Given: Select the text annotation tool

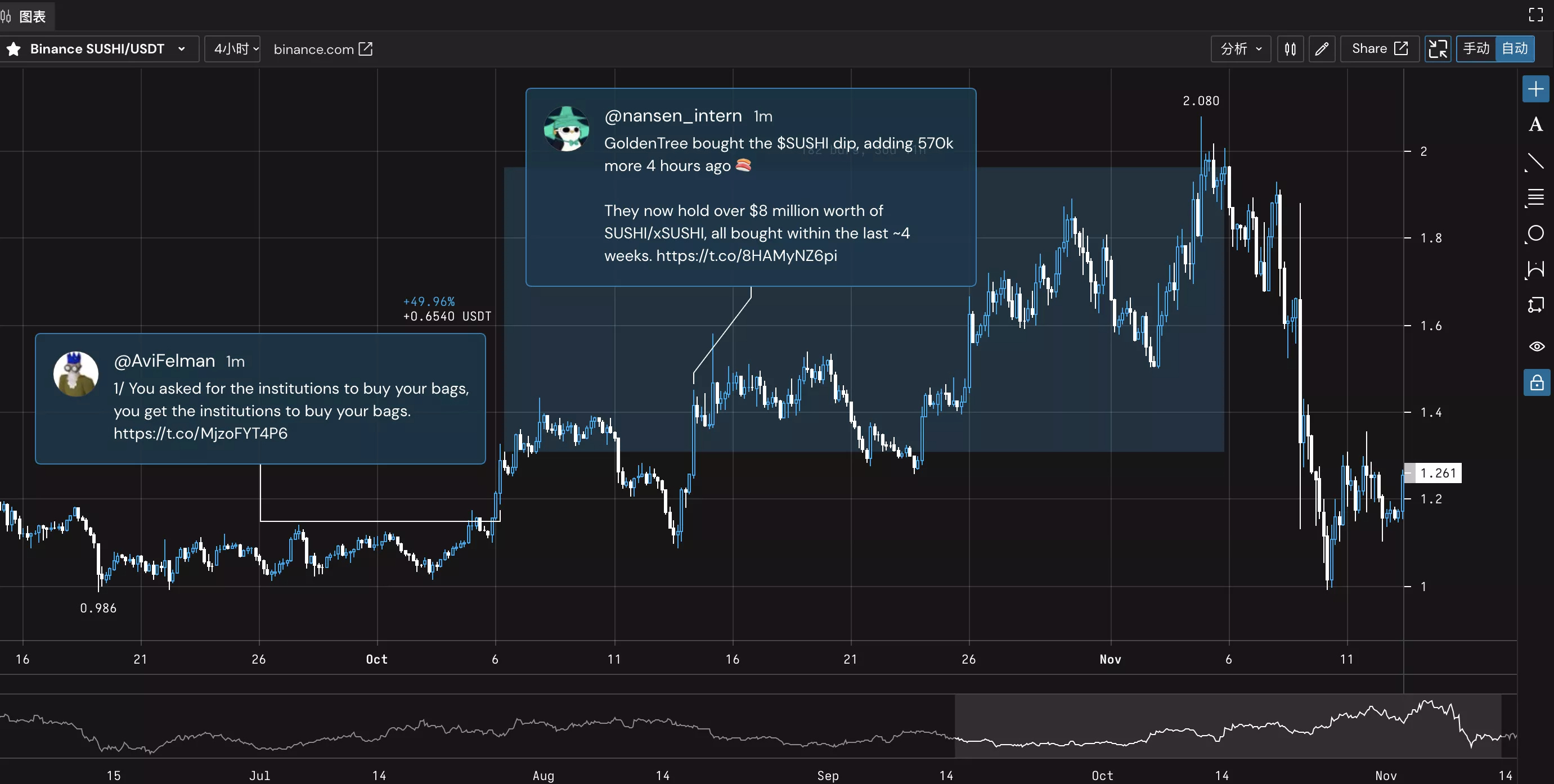Looking at the screenshot, I should pyautogui.click(x=1535, y=125).
